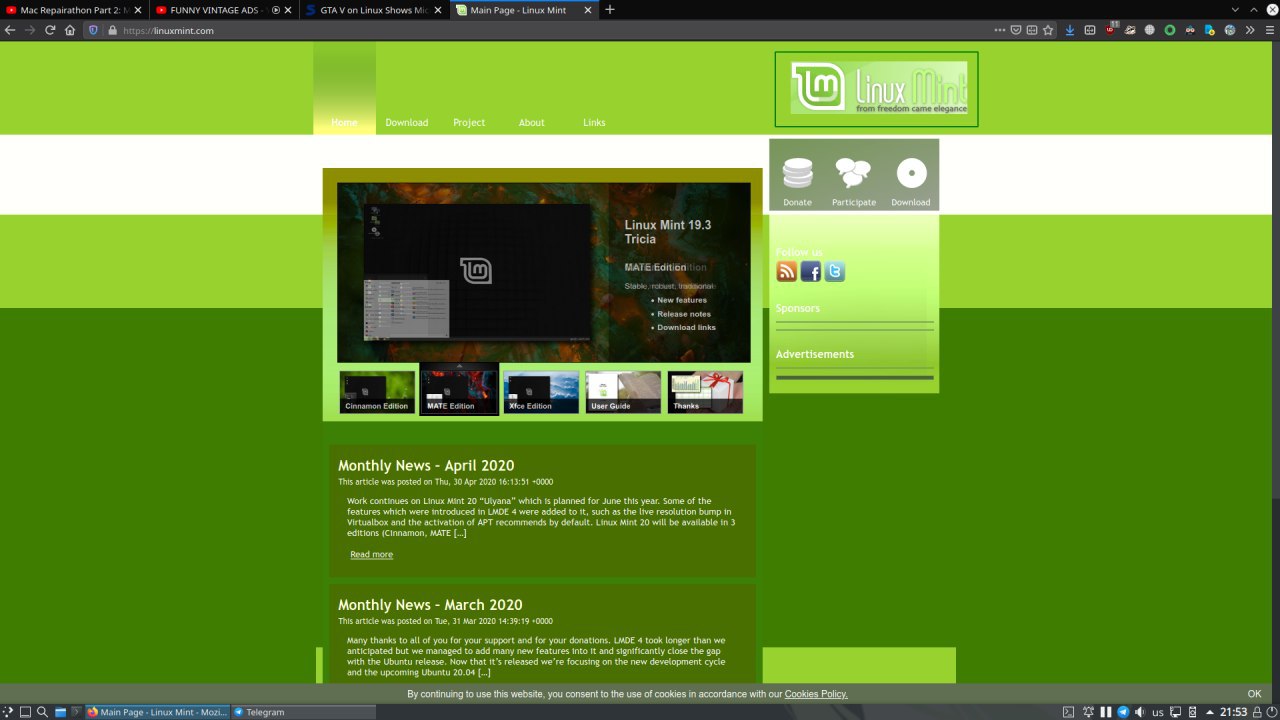1280x720 pixels.
Task: Open the Downloads panel arrow
Action: coord(1070,30)
